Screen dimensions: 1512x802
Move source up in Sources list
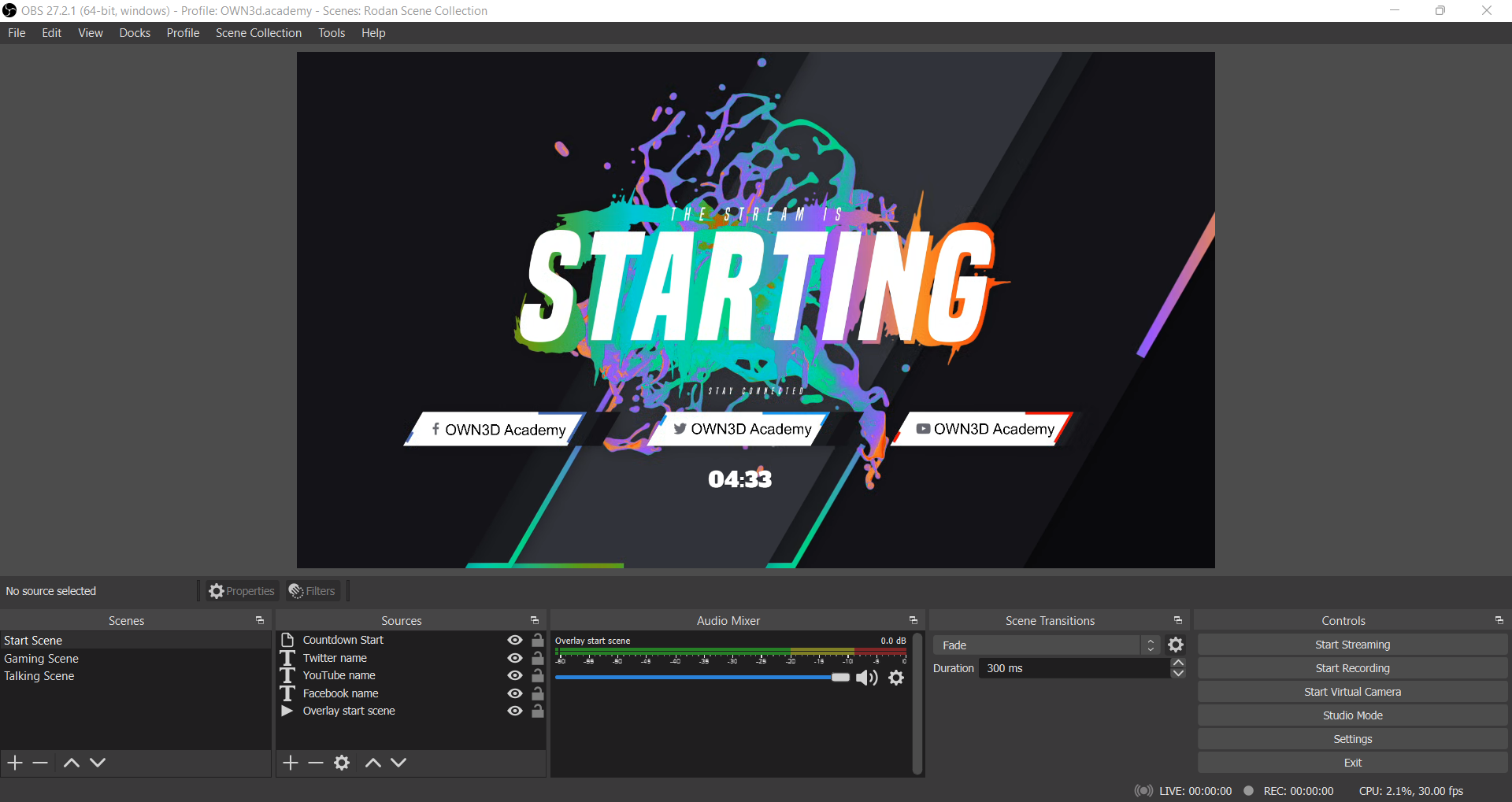pyautogui.click(x=373, y=763)
